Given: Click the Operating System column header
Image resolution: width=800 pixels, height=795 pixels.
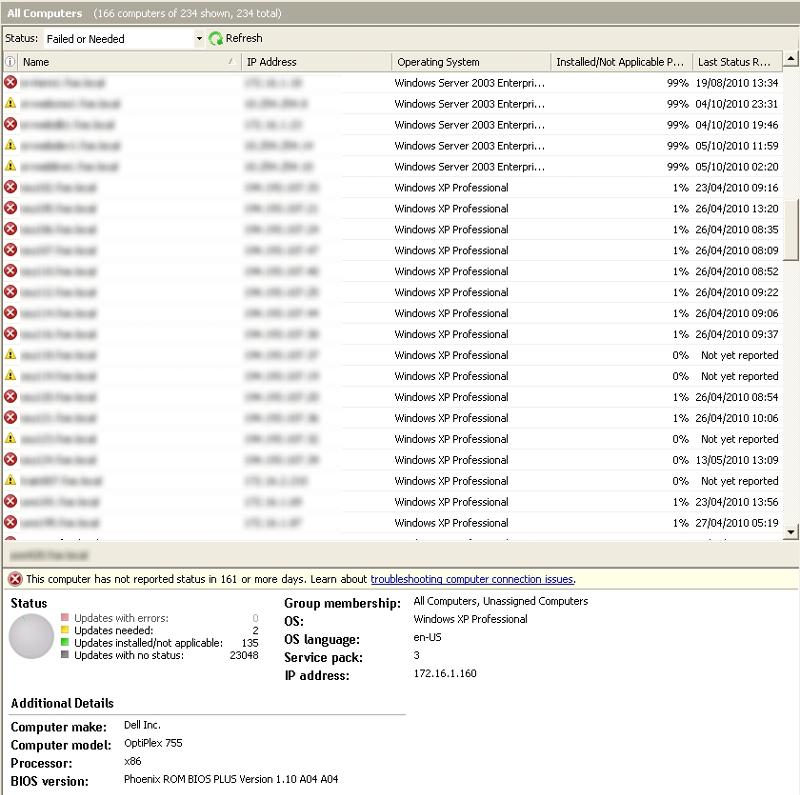Looking at the screenshot, I should tap(470, 61).
